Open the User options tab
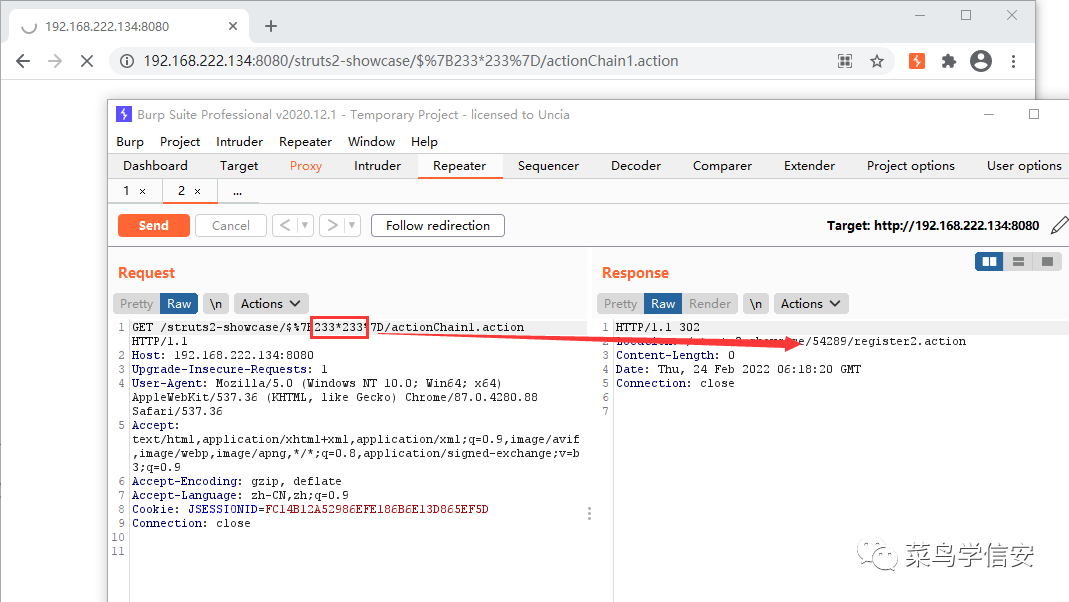The width and height of the screenshot is (1069, 602). click(x=1024, y=166)
